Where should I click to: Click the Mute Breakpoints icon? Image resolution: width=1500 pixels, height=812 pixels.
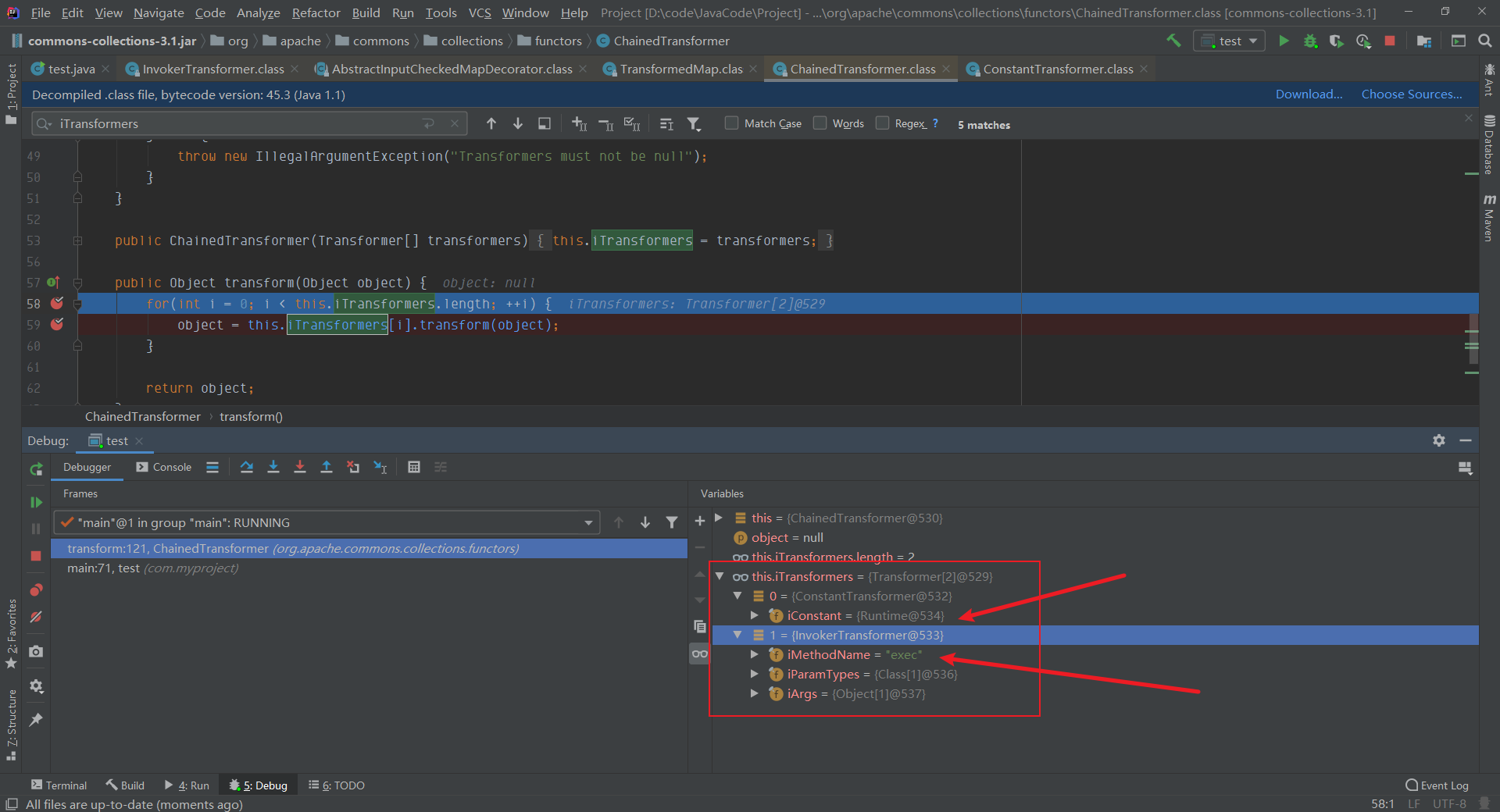(x=36, y=617)
